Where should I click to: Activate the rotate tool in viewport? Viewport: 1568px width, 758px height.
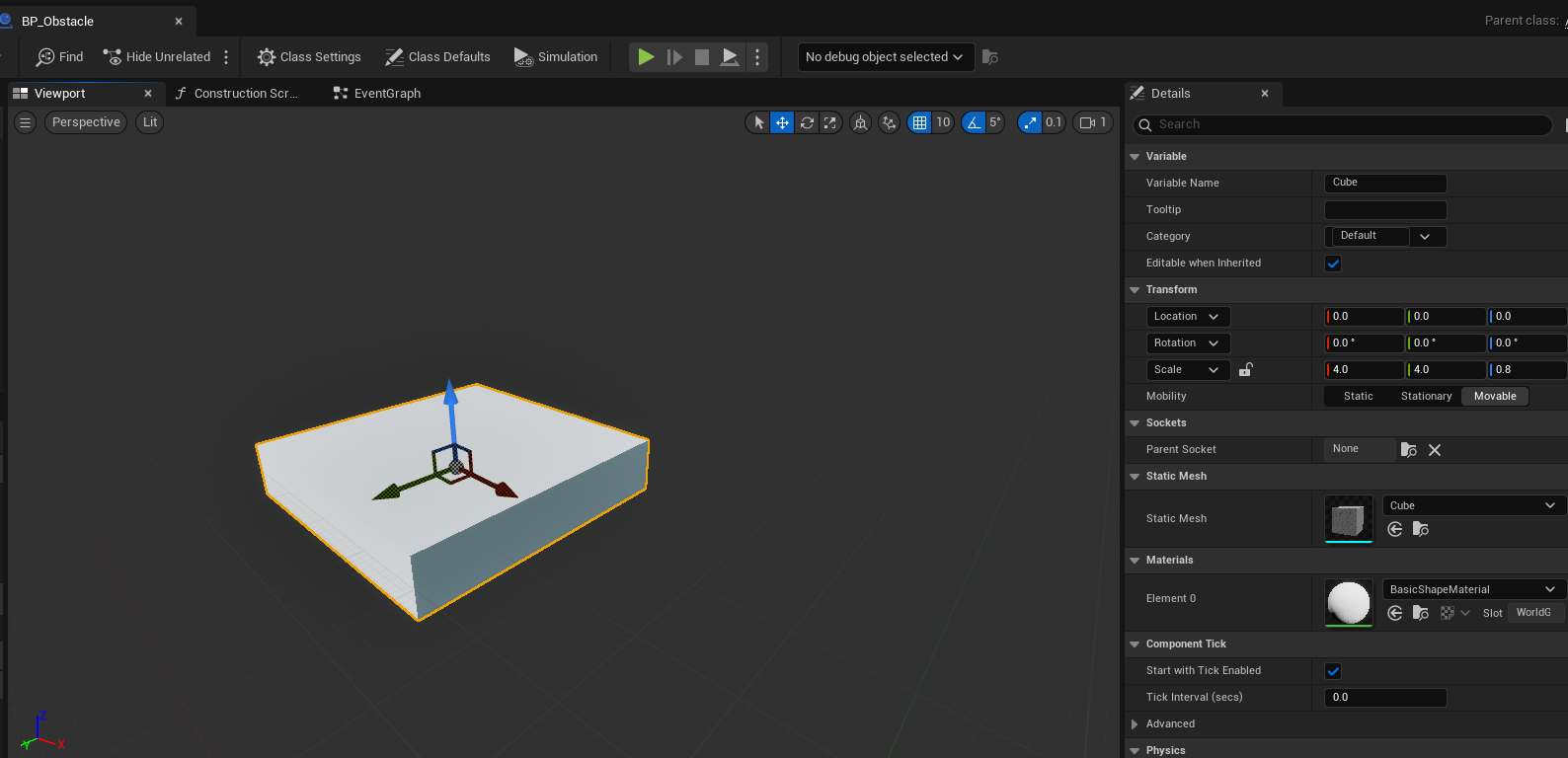click(807, 122)
